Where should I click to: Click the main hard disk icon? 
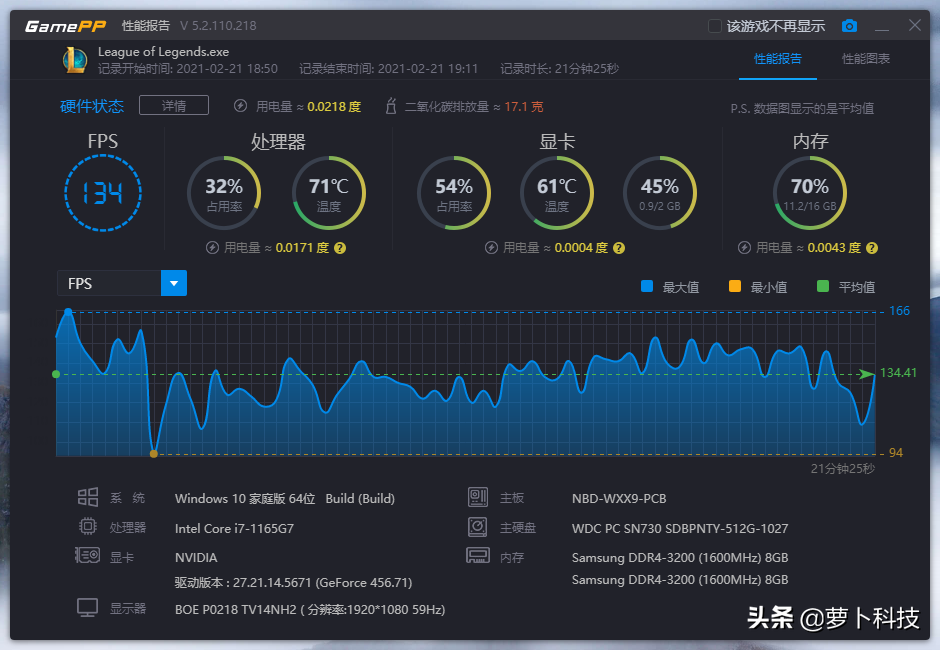478,526
